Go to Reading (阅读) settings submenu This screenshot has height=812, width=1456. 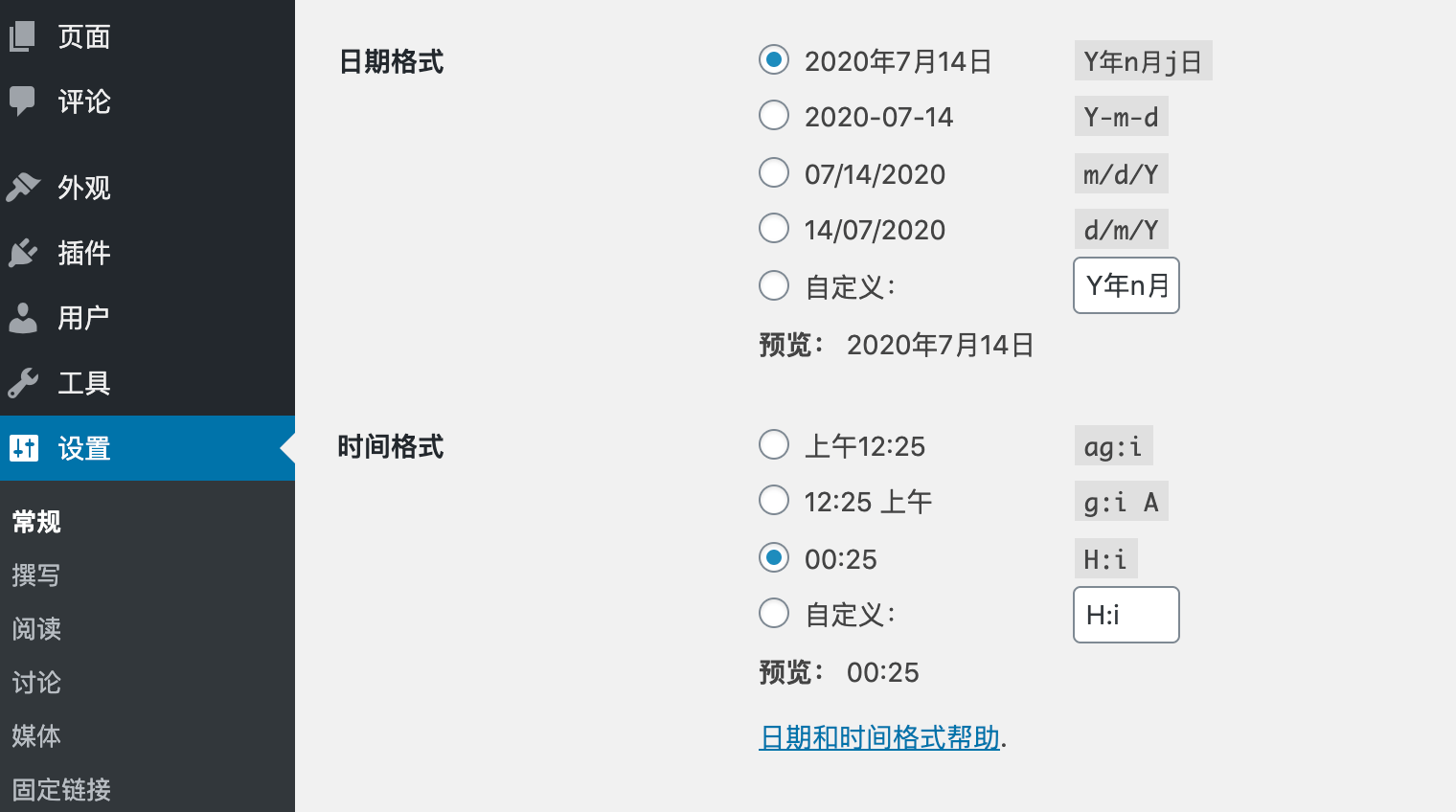(36, 629)
